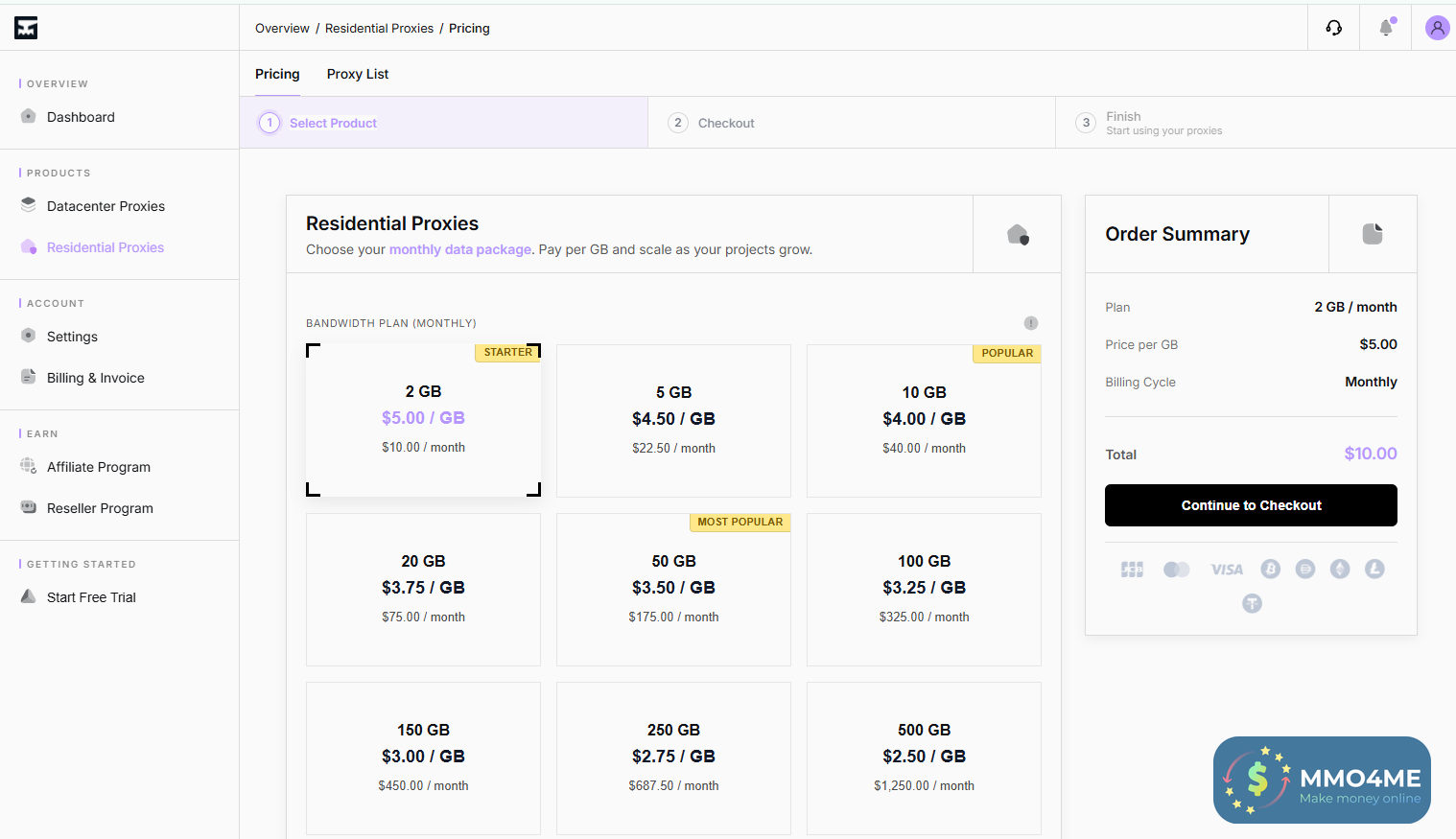Select the 50 GB most popular plan

[x=673, y=589]
